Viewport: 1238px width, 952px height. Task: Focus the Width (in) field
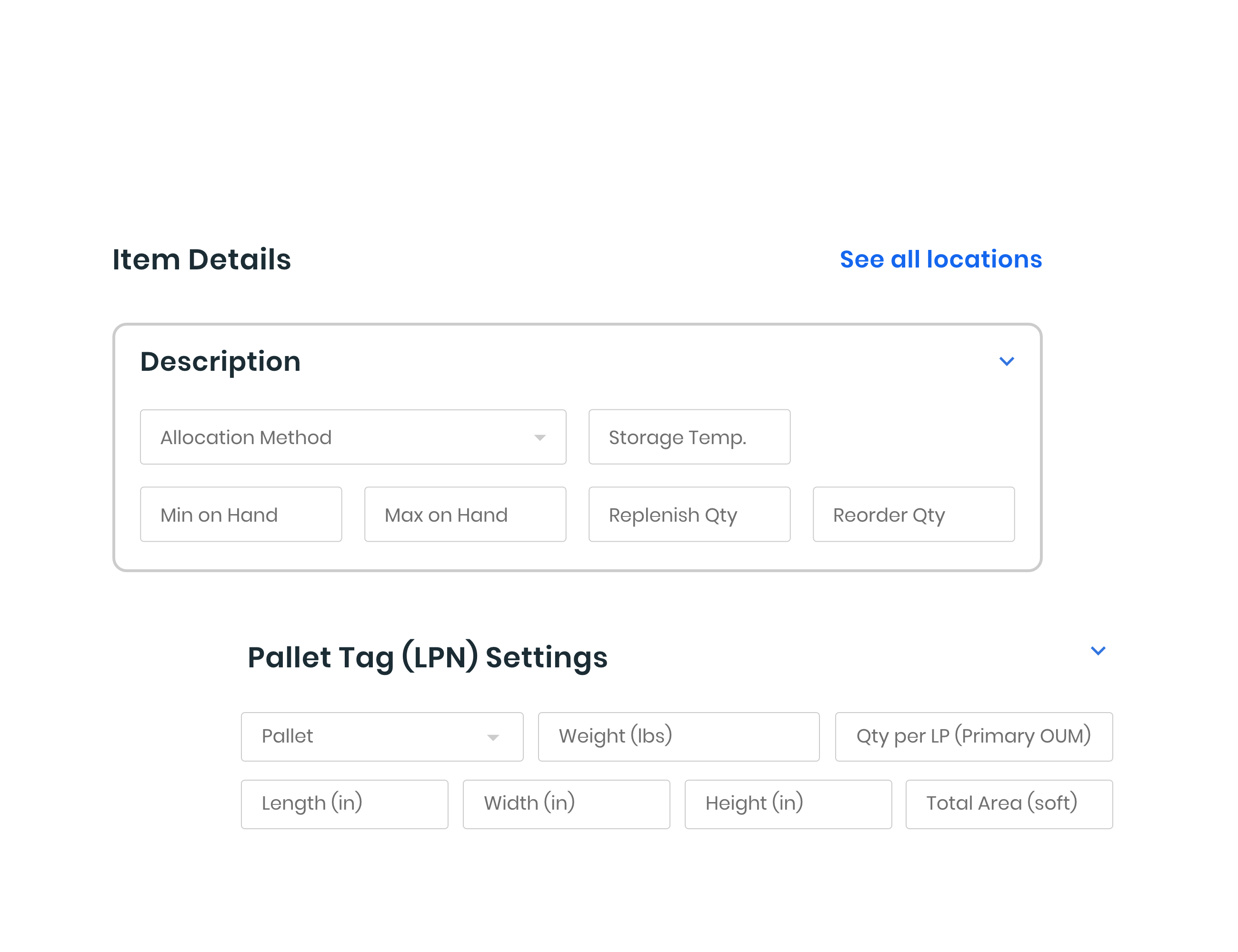pyautogui.click(x=566, y=804)
